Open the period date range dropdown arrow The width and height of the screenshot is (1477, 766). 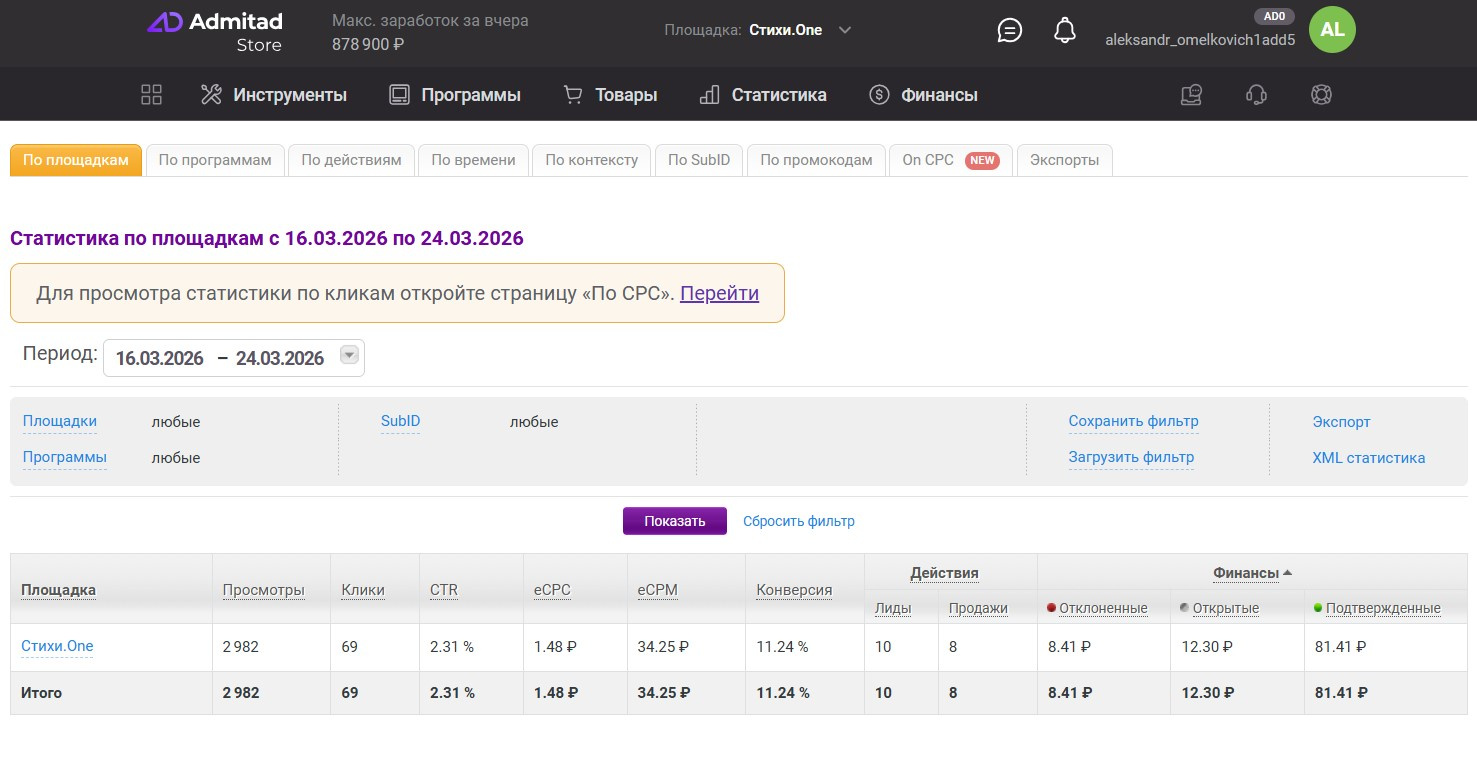349,355
